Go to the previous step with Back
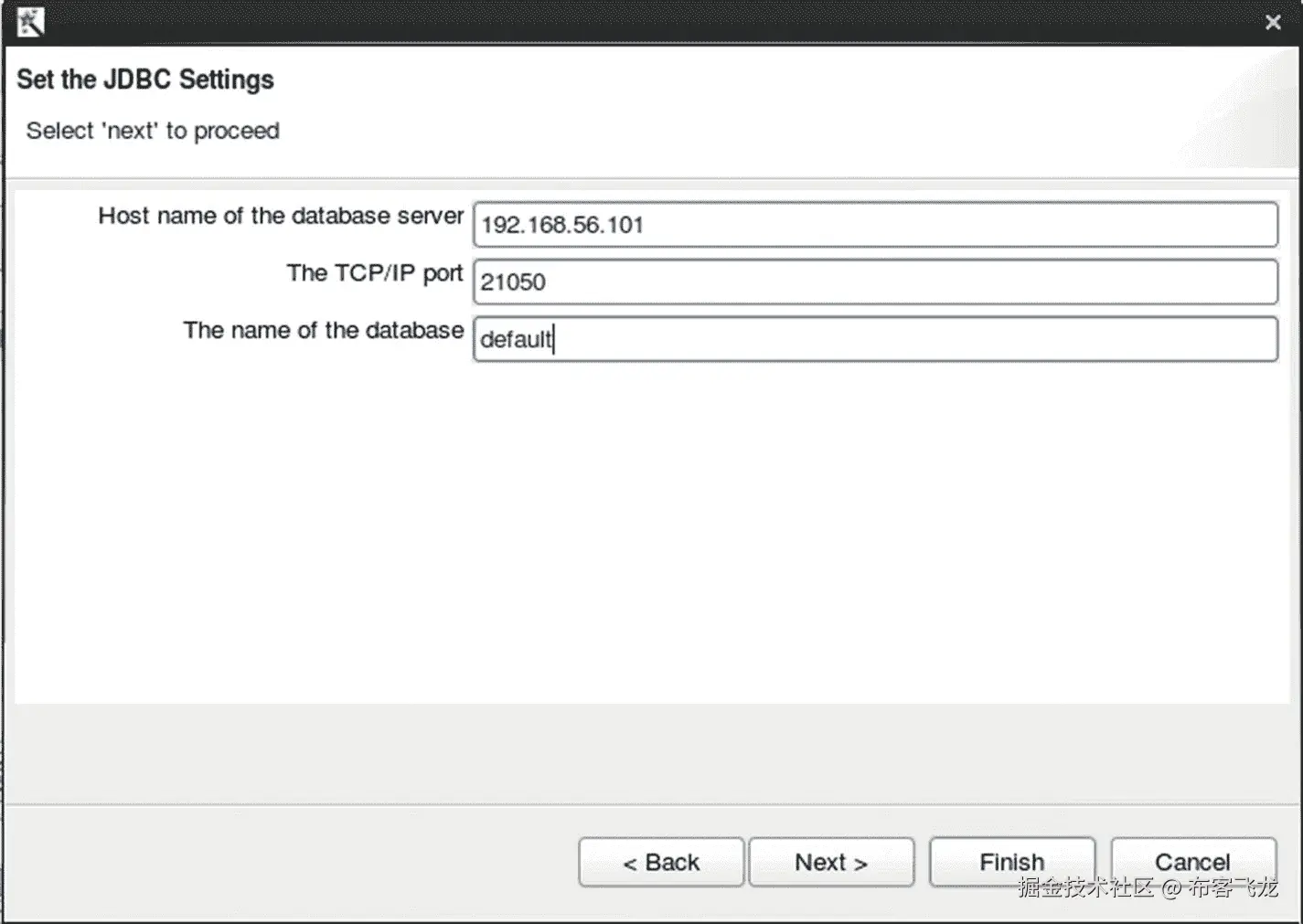Viewport: 1303px width, 924px height. (x=660, y=862)
